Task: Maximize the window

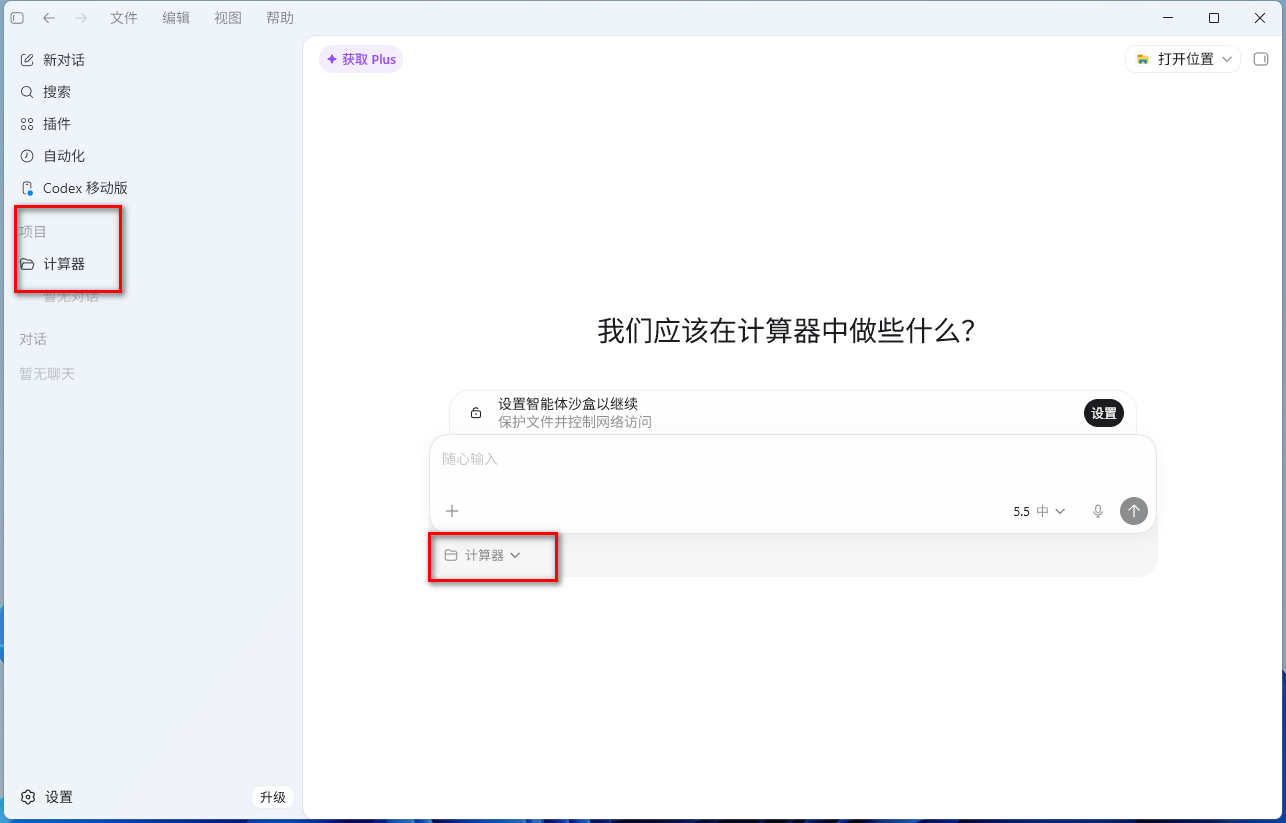Action: pos(1214,18)
